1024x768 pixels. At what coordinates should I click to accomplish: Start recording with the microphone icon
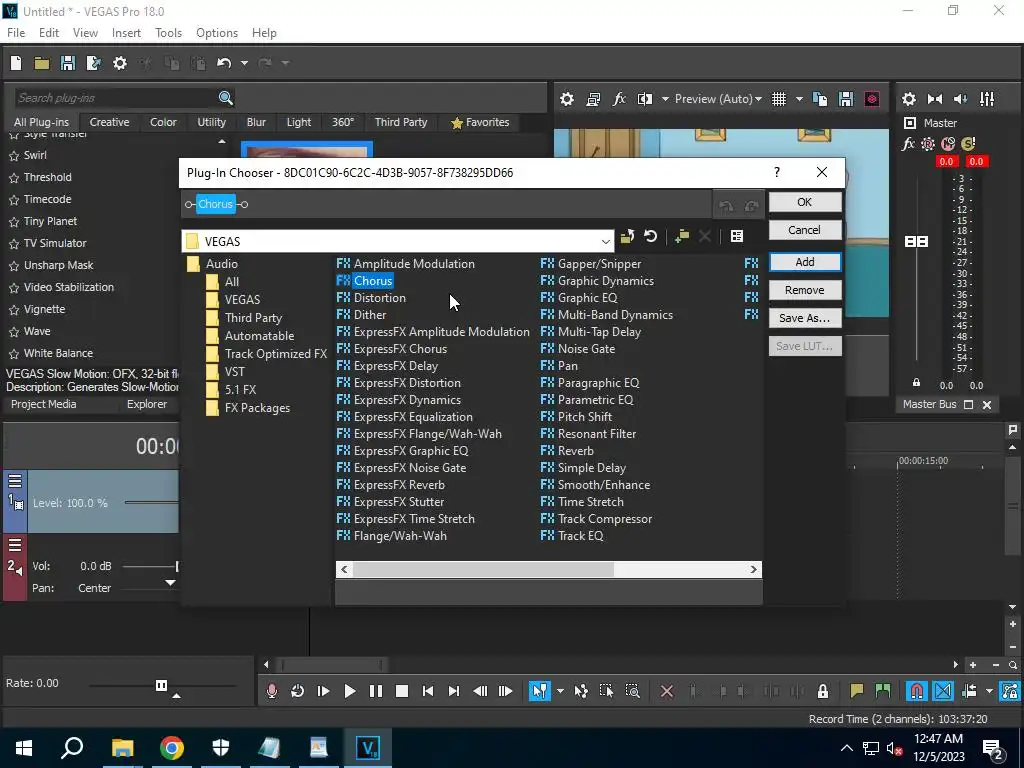[x=272, y=691]
